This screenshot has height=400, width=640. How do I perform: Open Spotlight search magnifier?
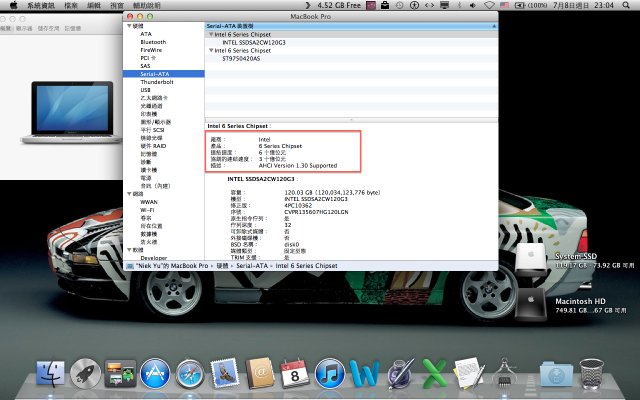(x=626, y=5)
